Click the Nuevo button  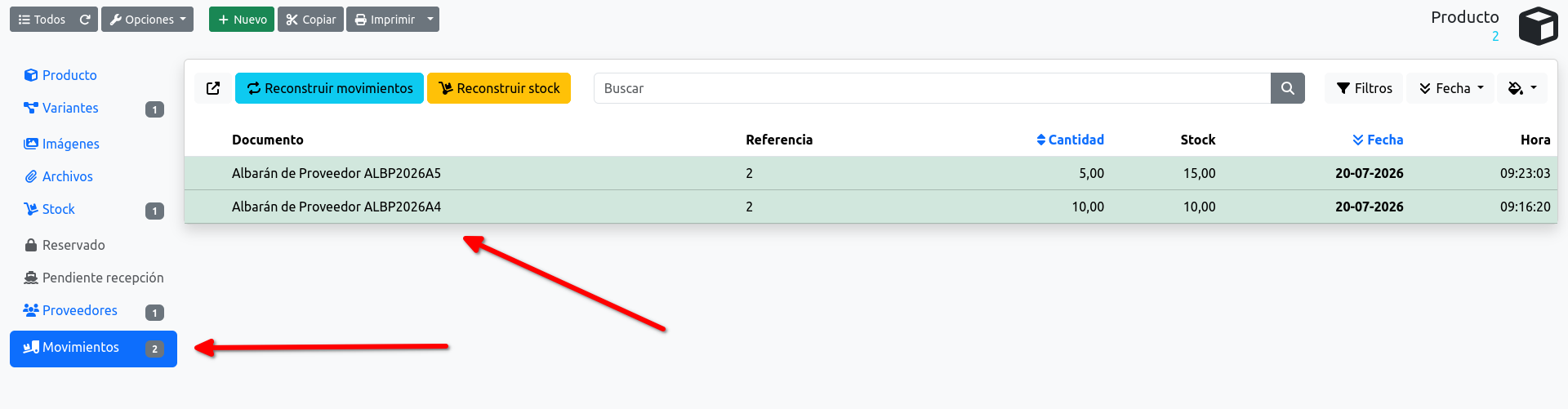pos(242,20)
